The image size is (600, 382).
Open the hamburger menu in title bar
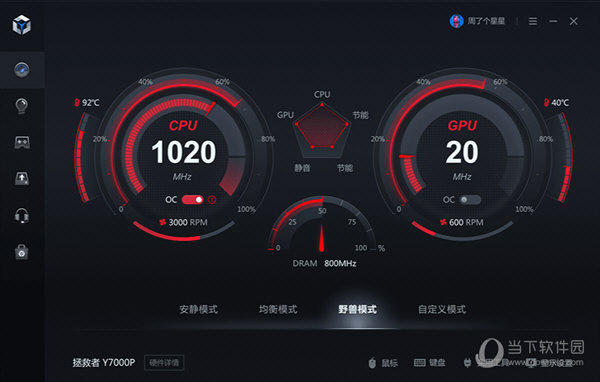pos(533,21)
